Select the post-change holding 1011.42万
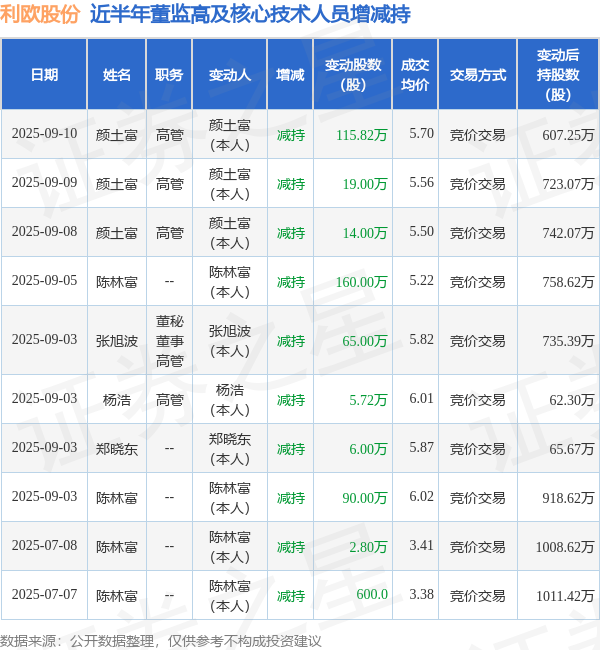The width and height of the screenshot is (600, 650). point(565,595)
